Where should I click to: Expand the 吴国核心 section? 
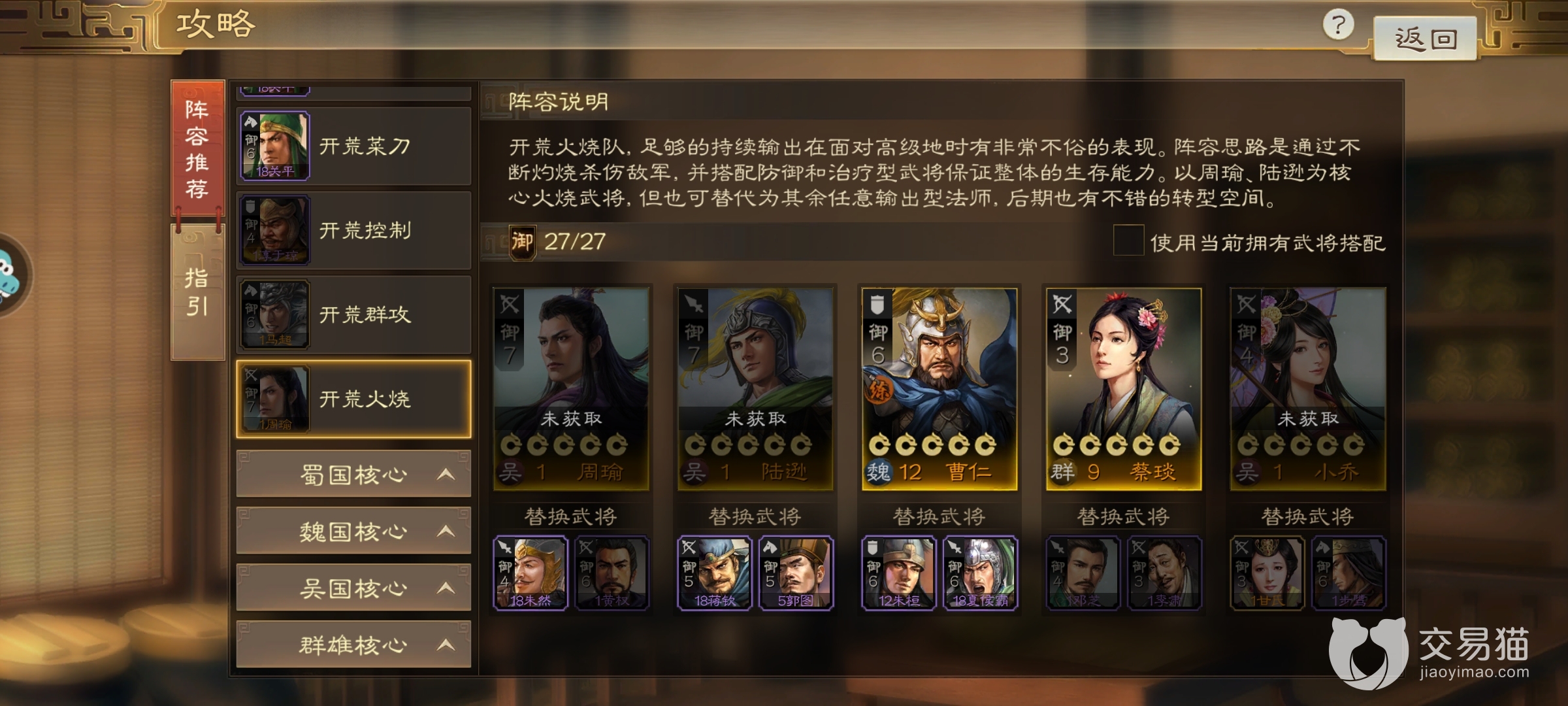(x=353, y=588)
